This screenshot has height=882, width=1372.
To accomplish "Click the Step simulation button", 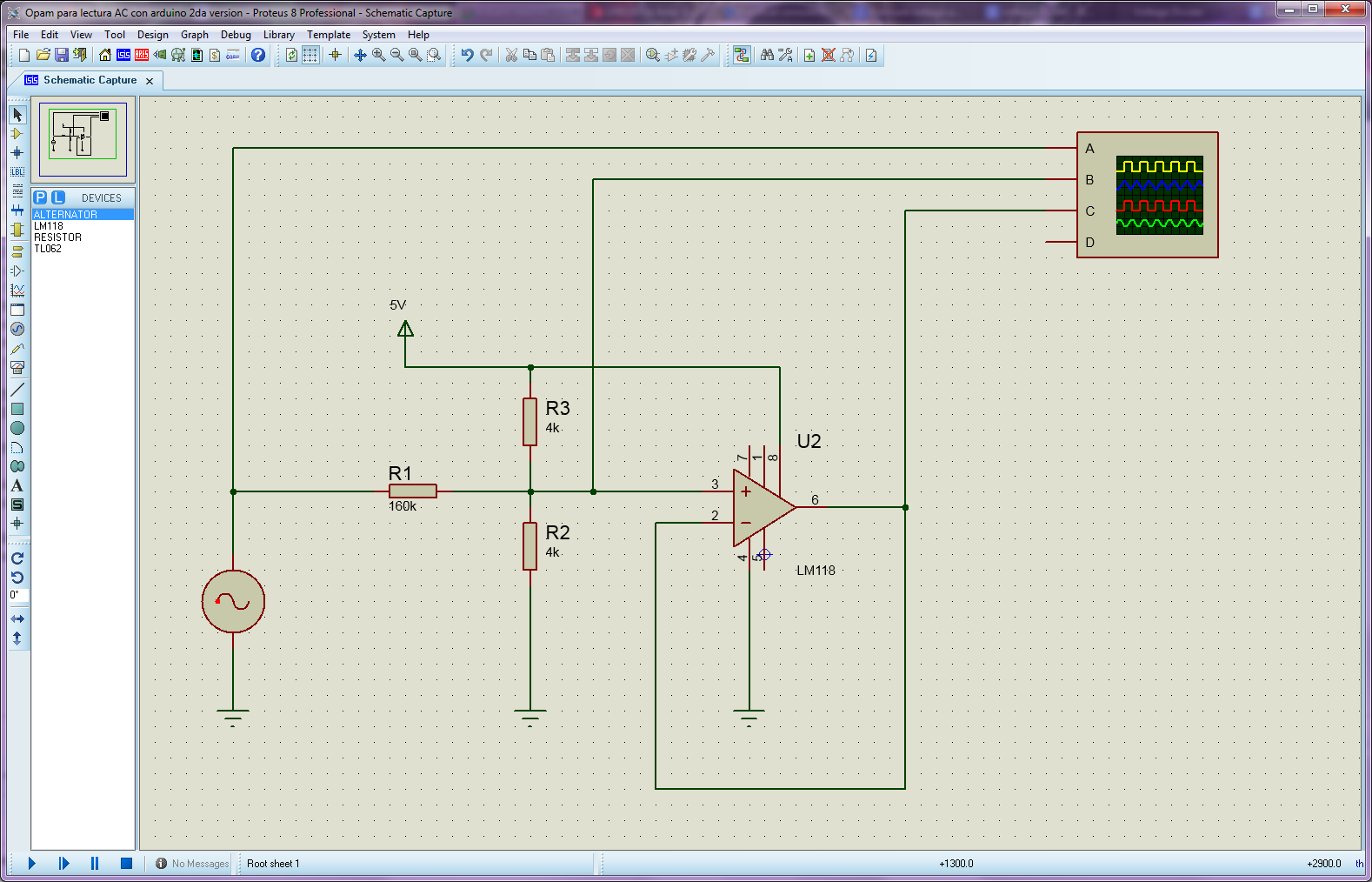I will tap(63, 864).
